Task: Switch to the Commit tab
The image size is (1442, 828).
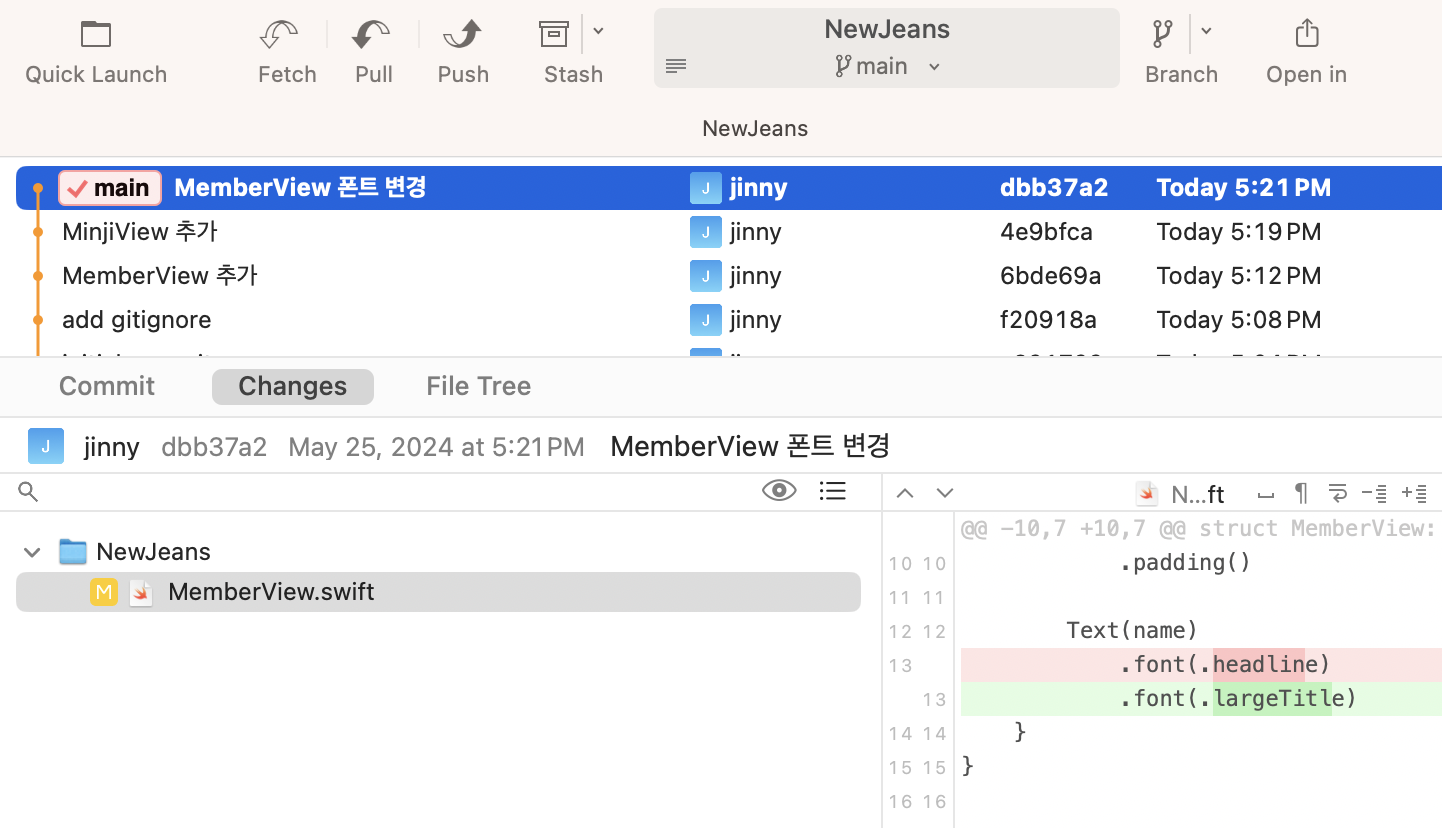Action: (x=107, y=387)
